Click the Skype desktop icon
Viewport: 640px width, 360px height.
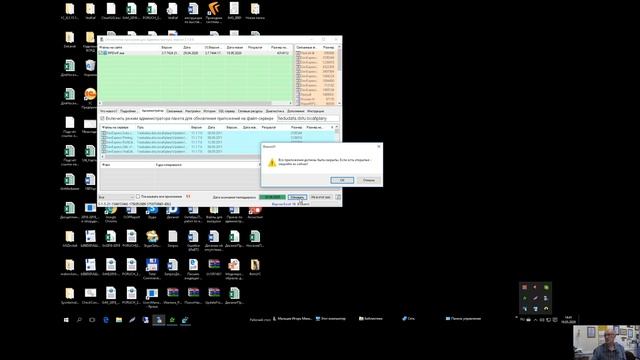152,212
